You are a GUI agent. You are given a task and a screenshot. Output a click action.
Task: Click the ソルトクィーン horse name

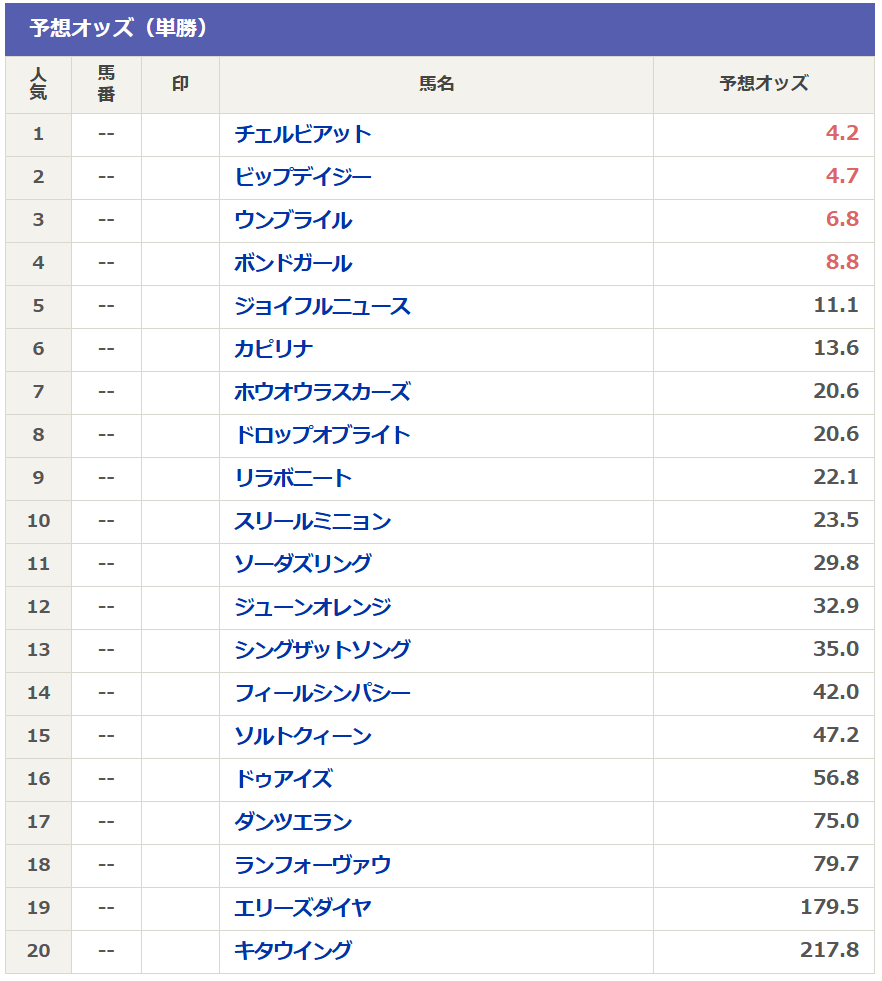[302, 737]
